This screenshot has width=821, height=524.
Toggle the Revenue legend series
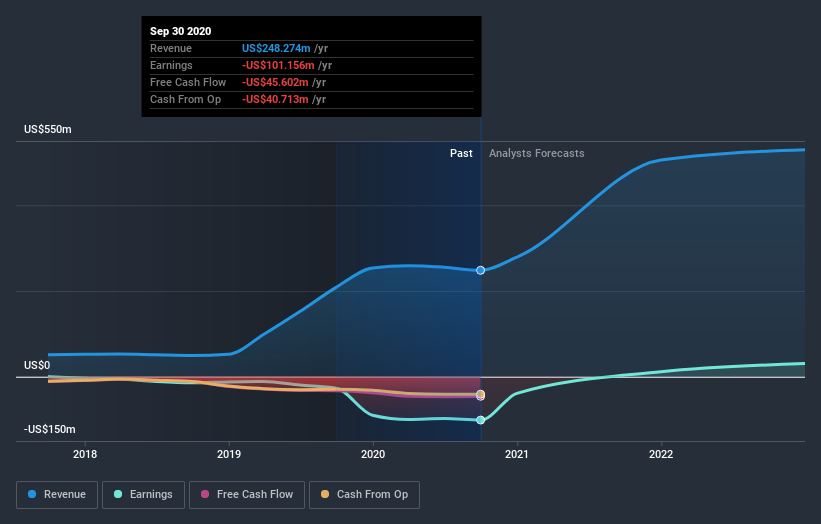[57, 495]
